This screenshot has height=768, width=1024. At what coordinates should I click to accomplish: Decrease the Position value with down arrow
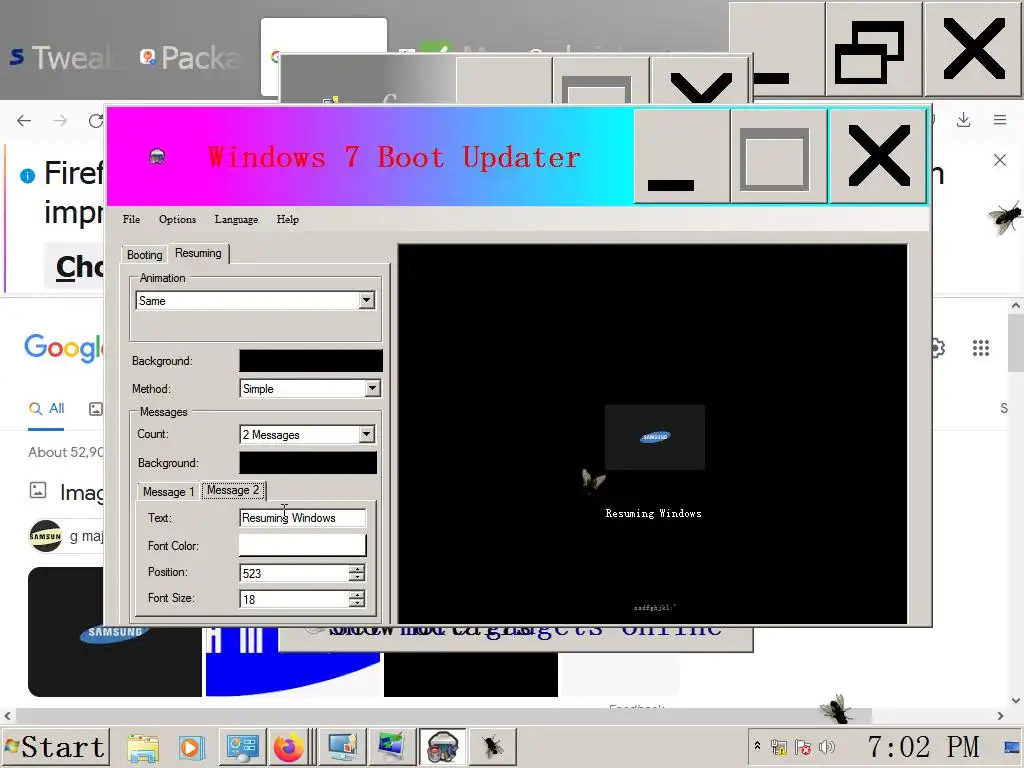(x=357, y=578)
